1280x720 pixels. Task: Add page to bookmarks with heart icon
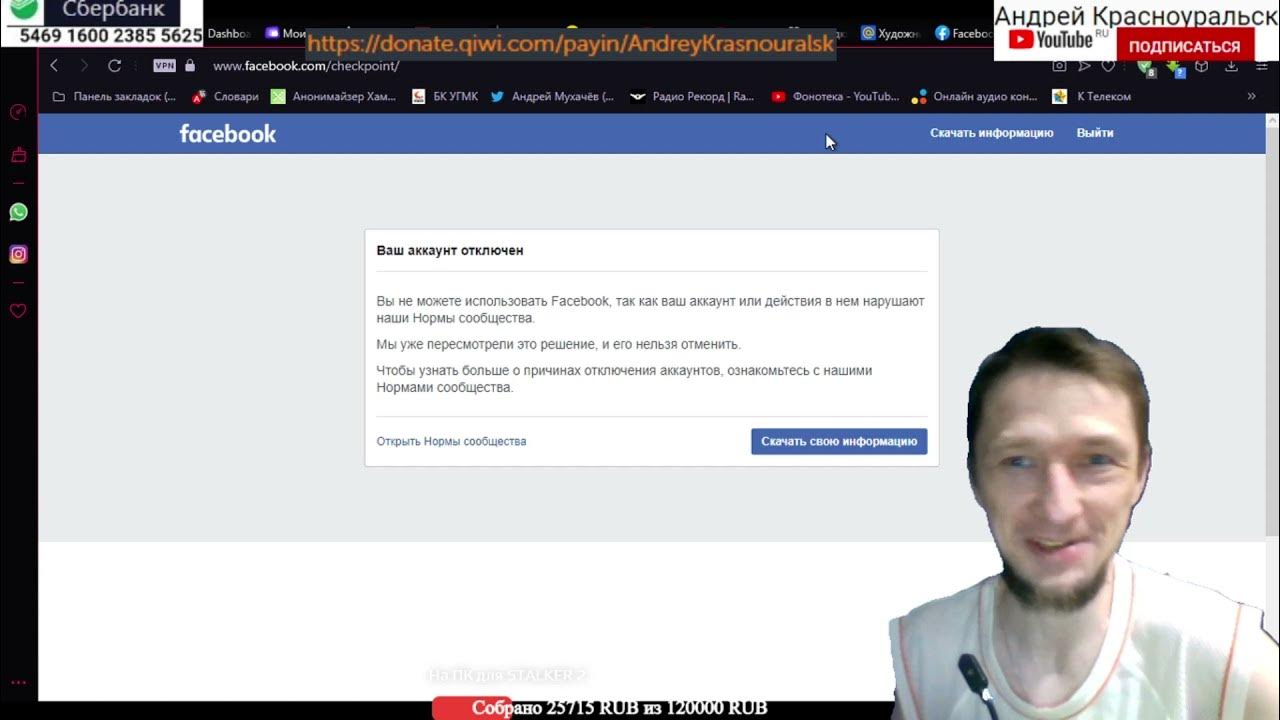1108,67
